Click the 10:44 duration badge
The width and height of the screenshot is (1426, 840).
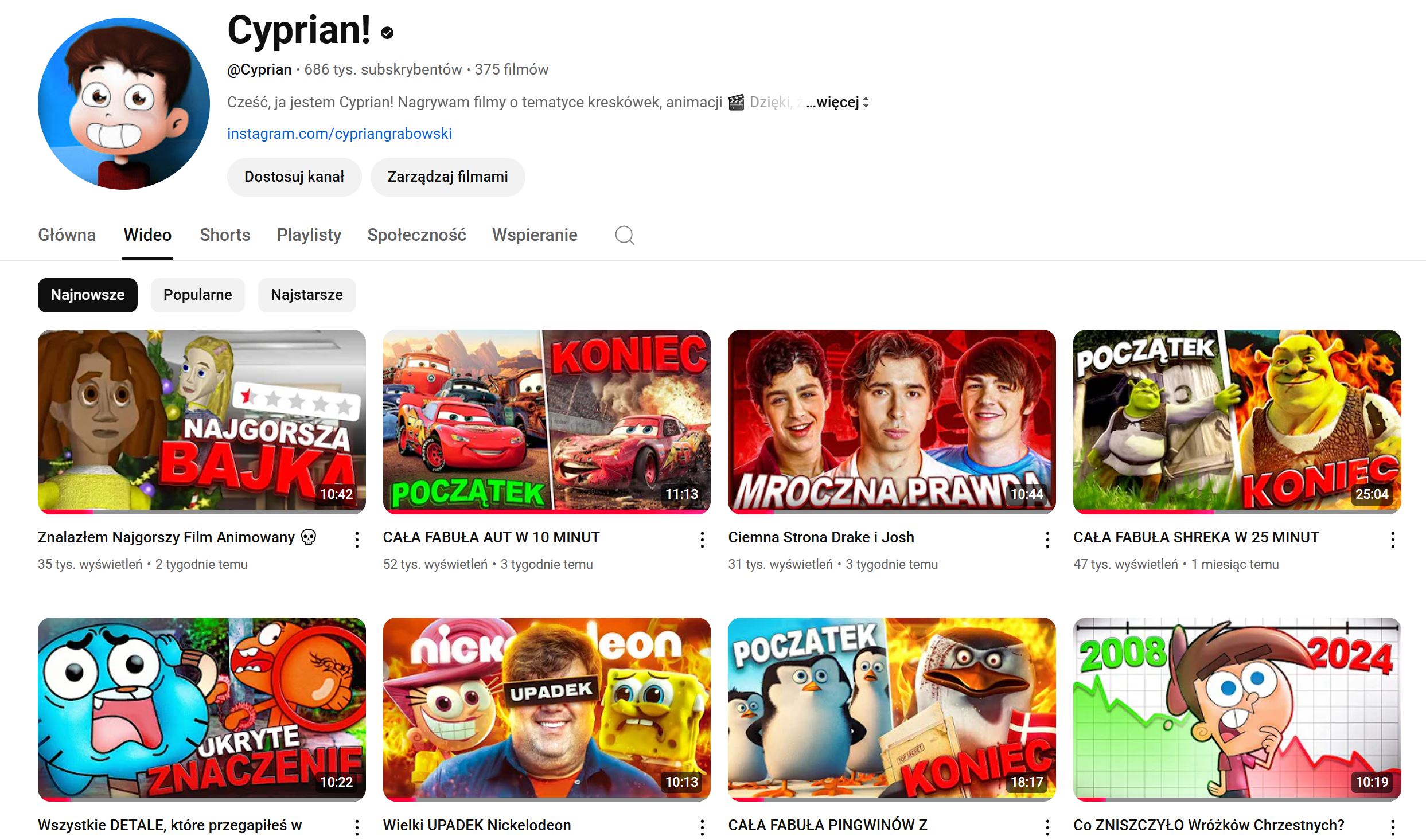click(x=1027, y=494)
